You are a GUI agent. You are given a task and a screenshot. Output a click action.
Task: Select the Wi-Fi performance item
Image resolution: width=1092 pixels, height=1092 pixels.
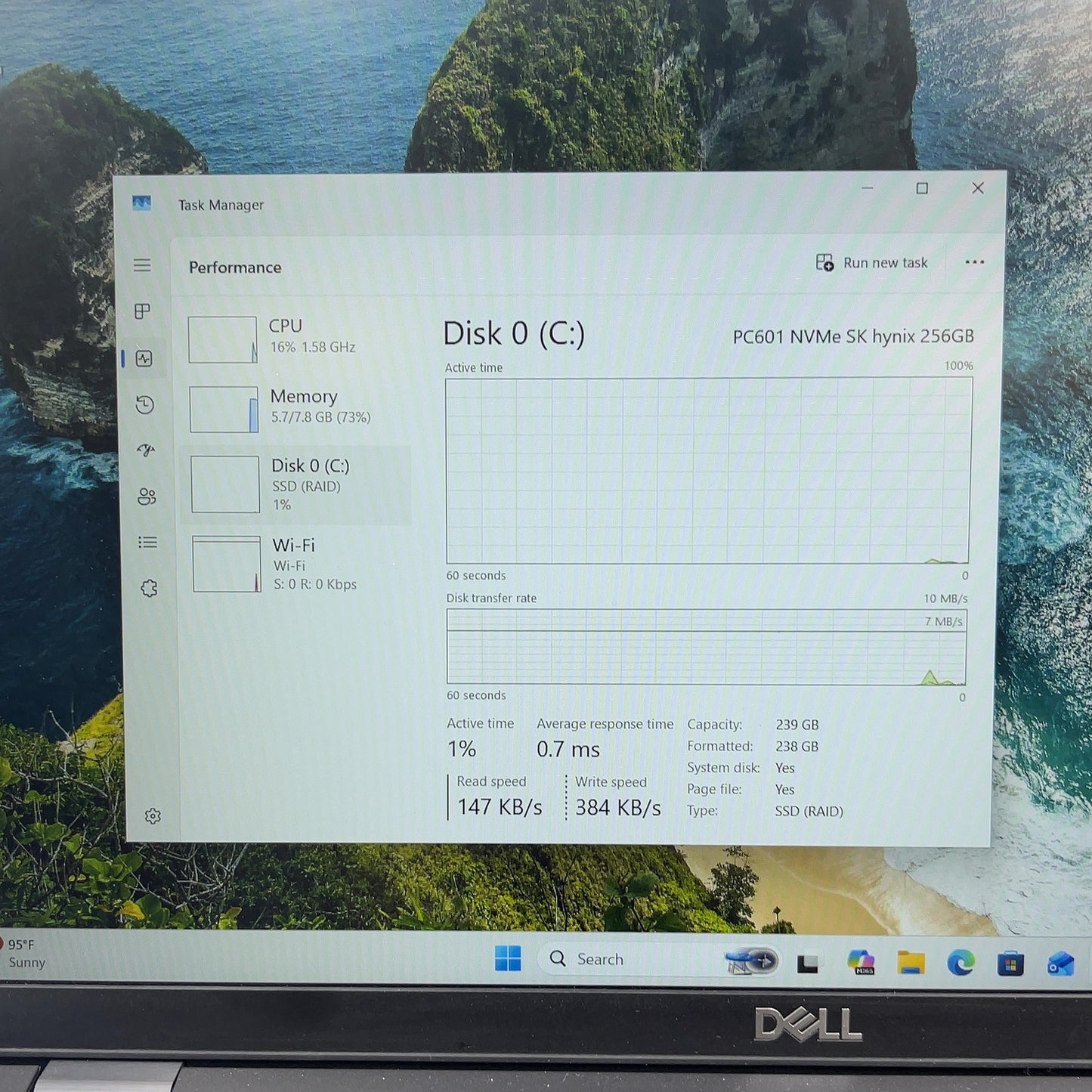299,564
